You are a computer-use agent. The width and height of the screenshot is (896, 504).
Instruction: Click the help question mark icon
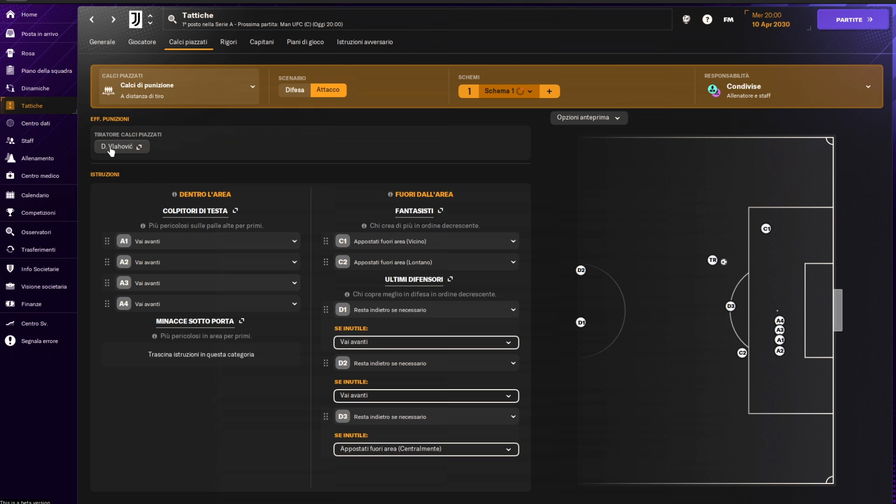707,19
